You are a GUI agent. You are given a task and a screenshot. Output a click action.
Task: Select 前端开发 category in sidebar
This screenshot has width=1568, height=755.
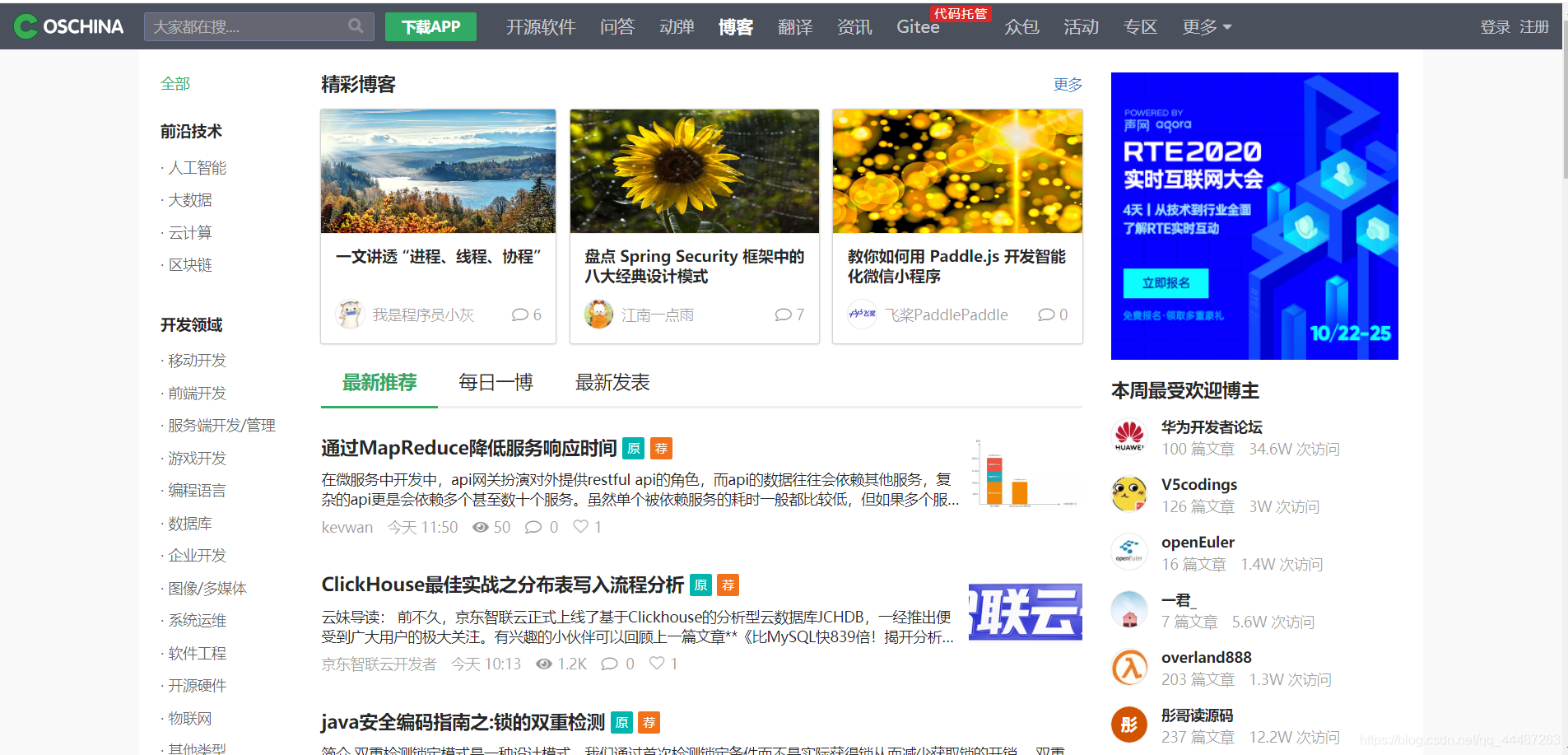point(198,394)
